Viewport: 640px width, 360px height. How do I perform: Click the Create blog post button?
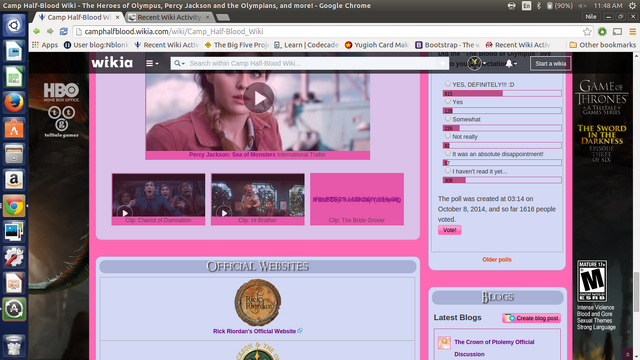click(x=531, y=318)
